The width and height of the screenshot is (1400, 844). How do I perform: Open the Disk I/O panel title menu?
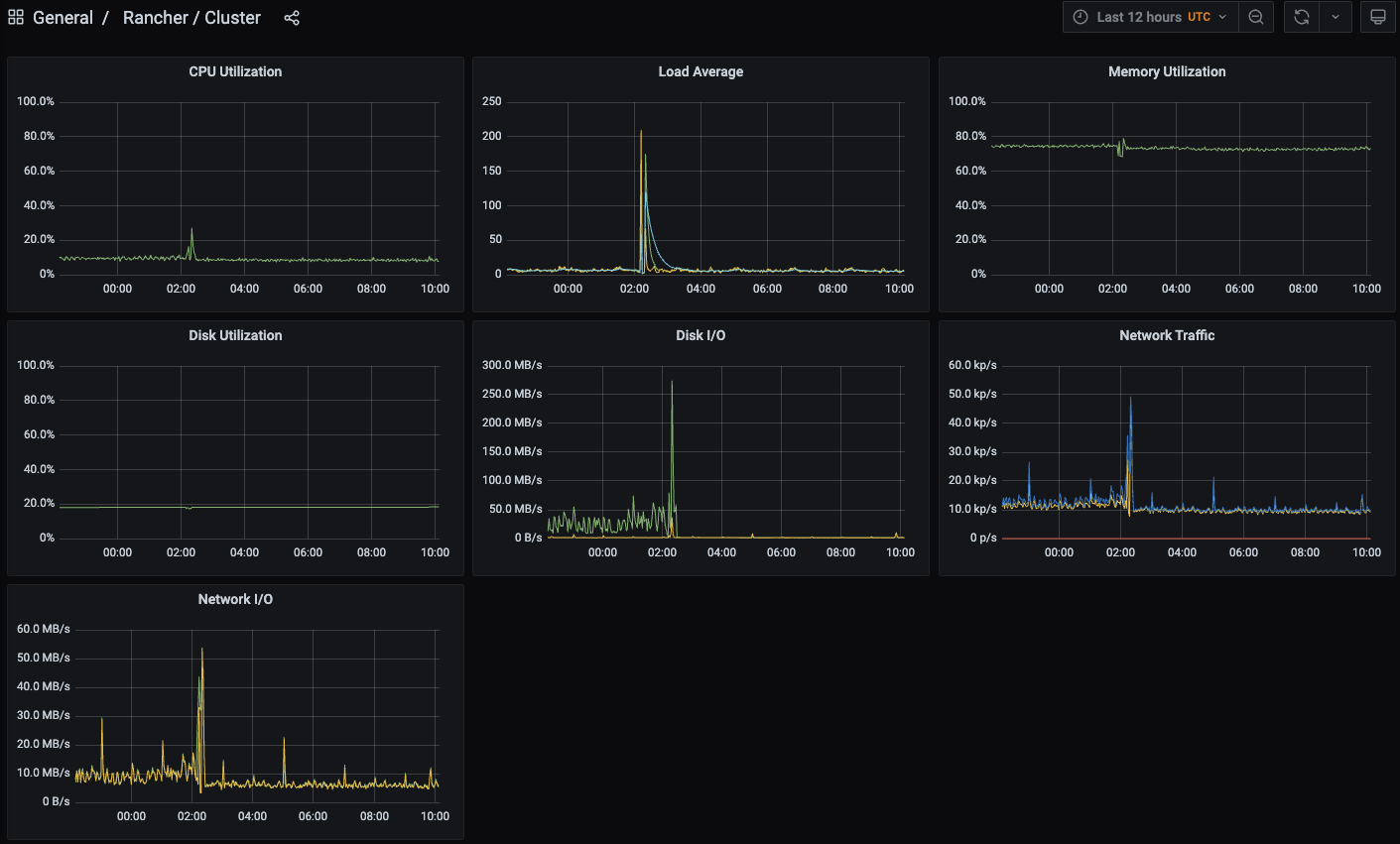click(700, 334)
